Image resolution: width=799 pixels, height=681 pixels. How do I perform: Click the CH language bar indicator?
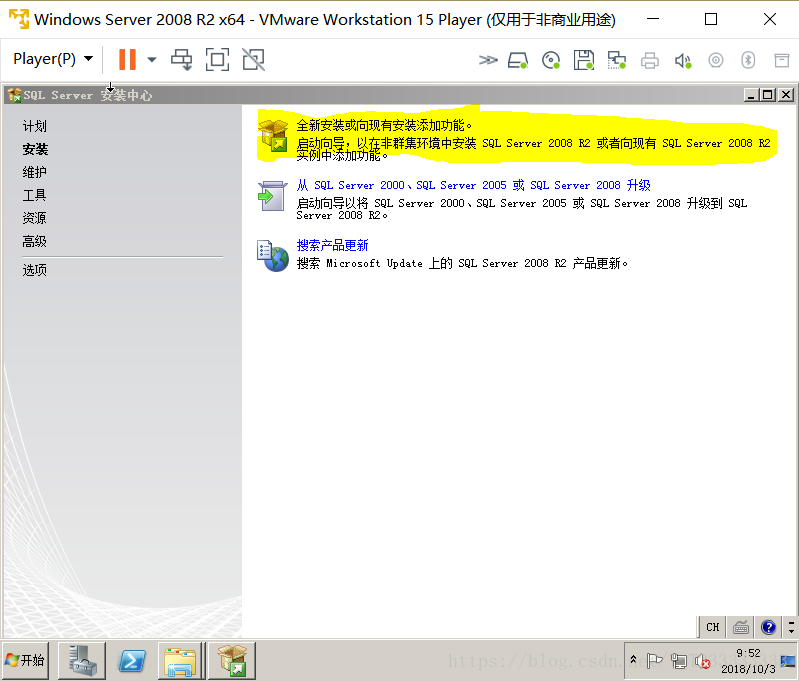[712, 627]
